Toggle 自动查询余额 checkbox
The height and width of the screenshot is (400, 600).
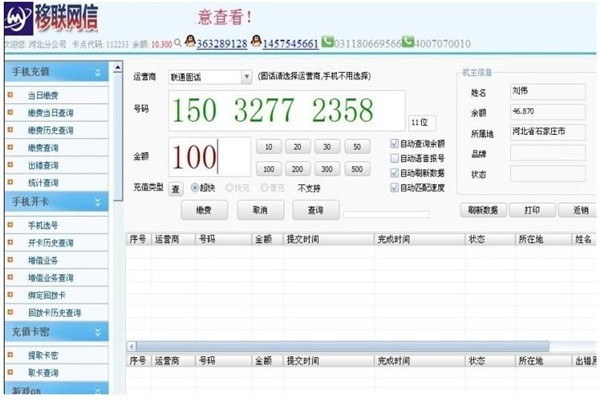click(x=394, y=144)
